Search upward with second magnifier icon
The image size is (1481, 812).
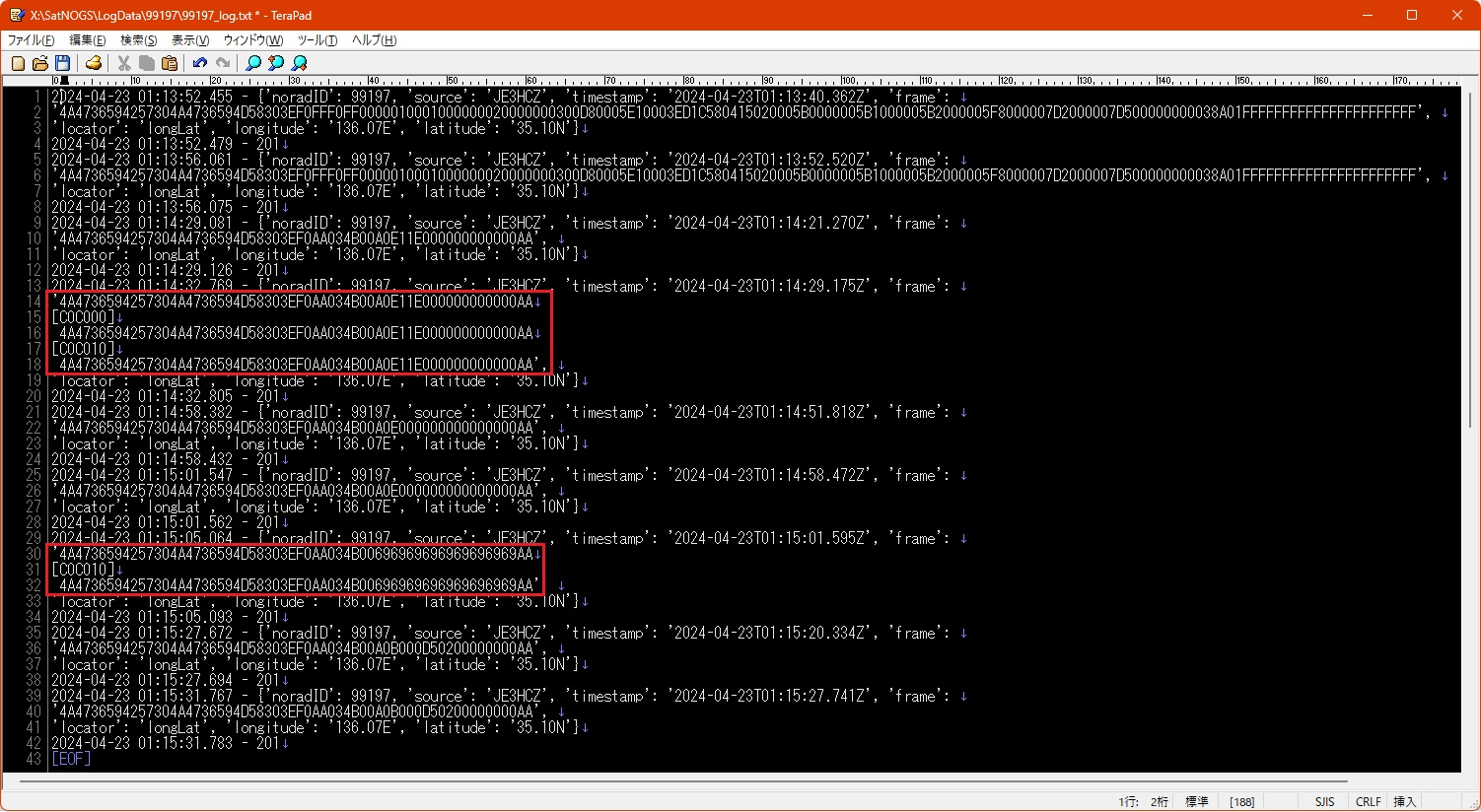point(276,63)
